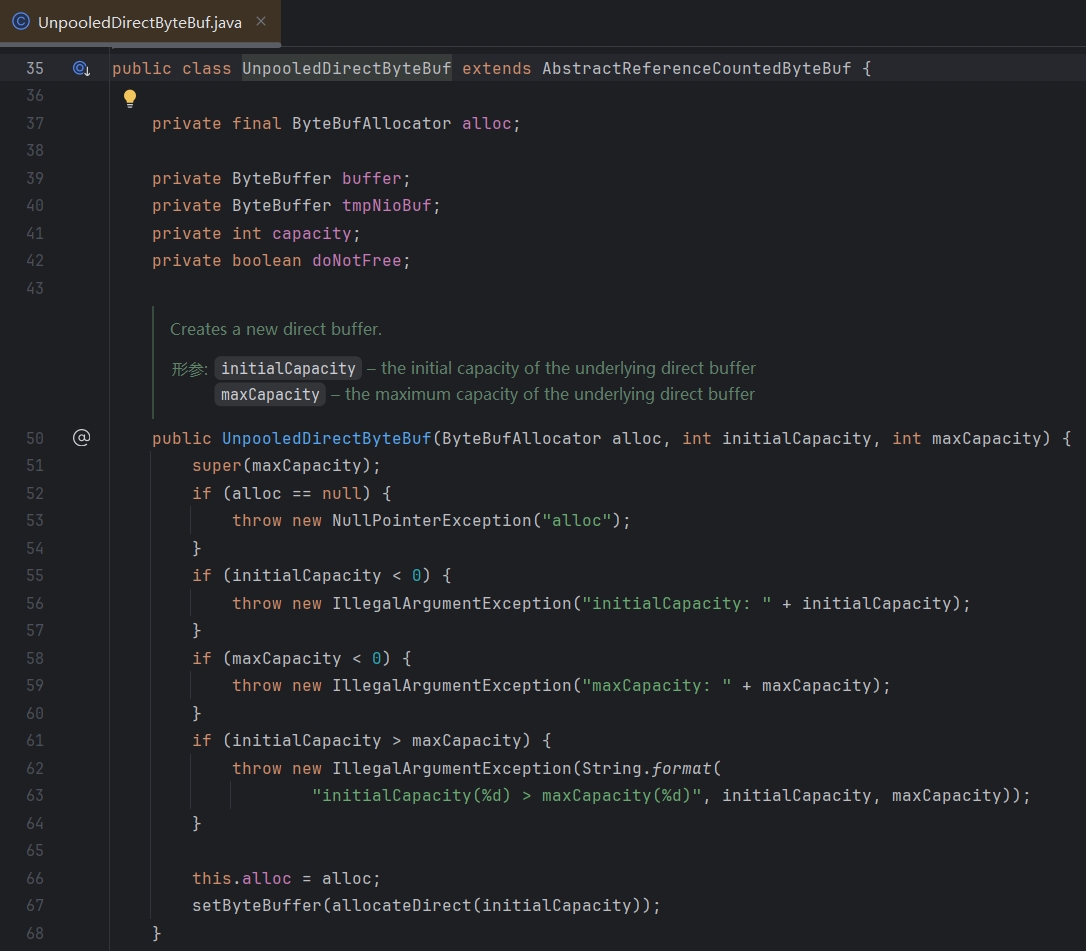Open the yellow lightbulb quick-fix suggestions

point(130,98)
